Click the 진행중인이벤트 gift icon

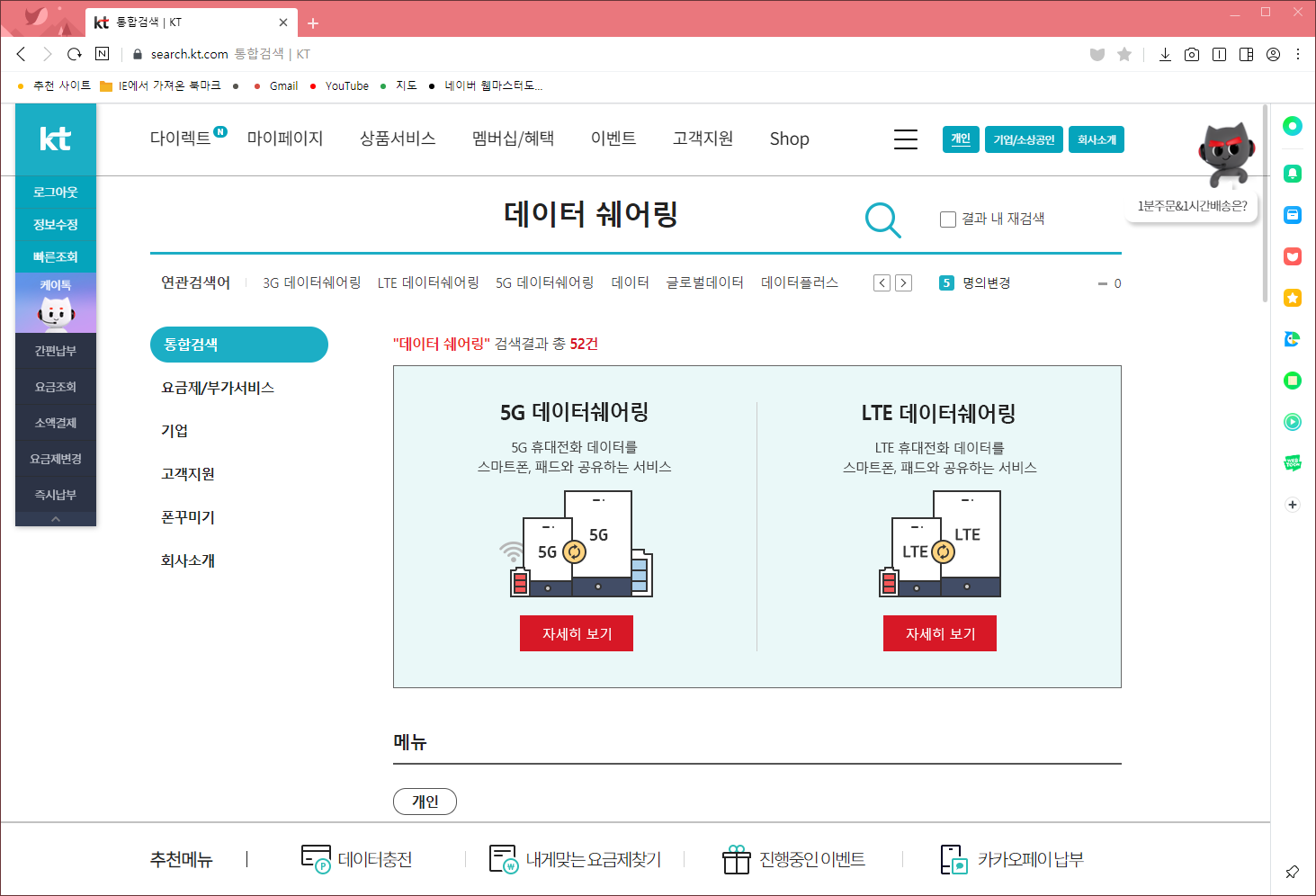[737, 859]
